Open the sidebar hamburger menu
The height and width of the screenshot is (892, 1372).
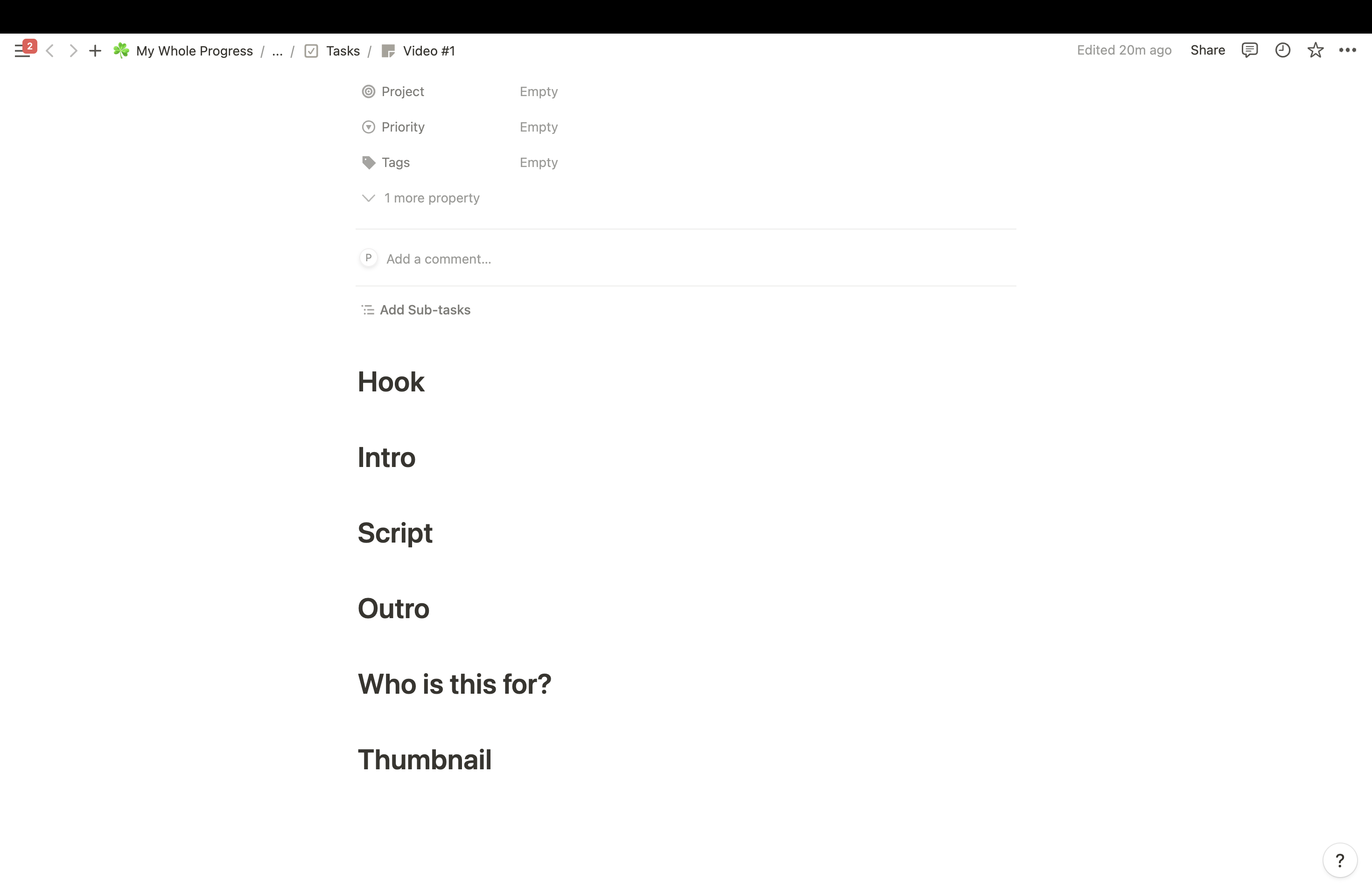(x=22, y=51)
